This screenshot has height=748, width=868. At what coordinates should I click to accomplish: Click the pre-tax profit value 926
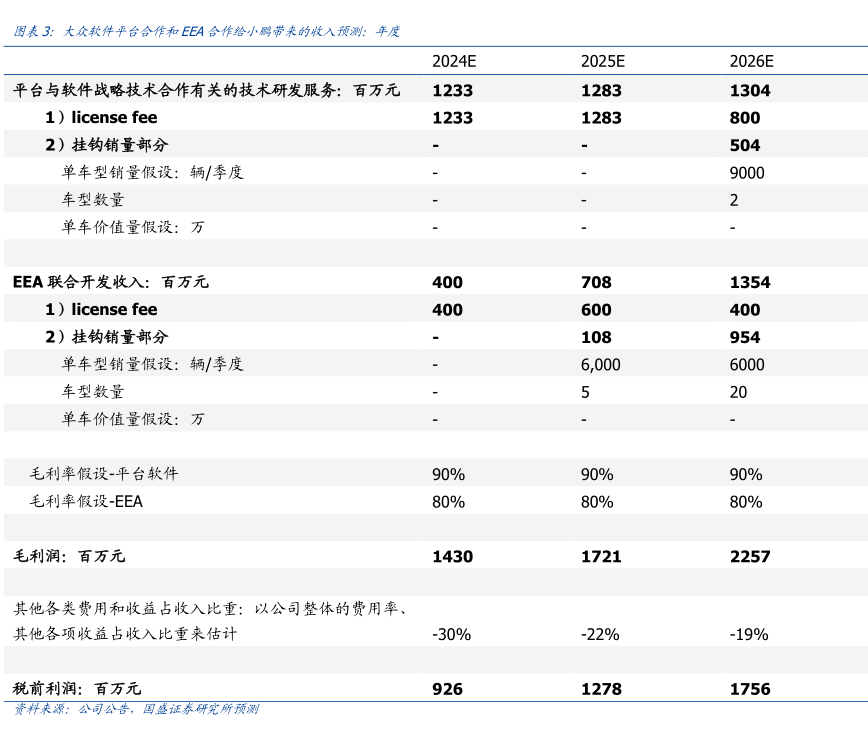447,689
